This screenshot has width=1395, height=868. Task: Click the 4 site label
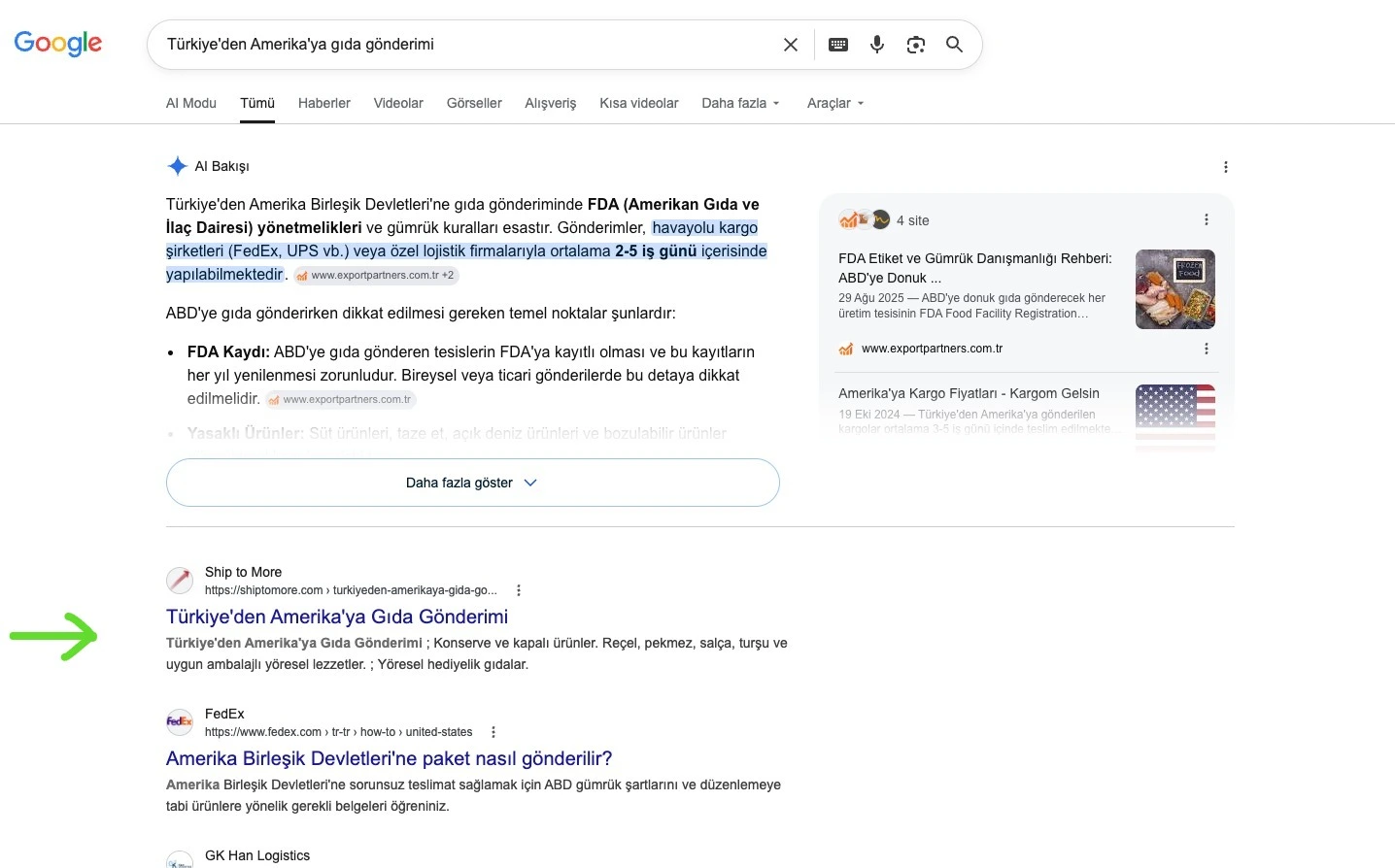(913, 220)
